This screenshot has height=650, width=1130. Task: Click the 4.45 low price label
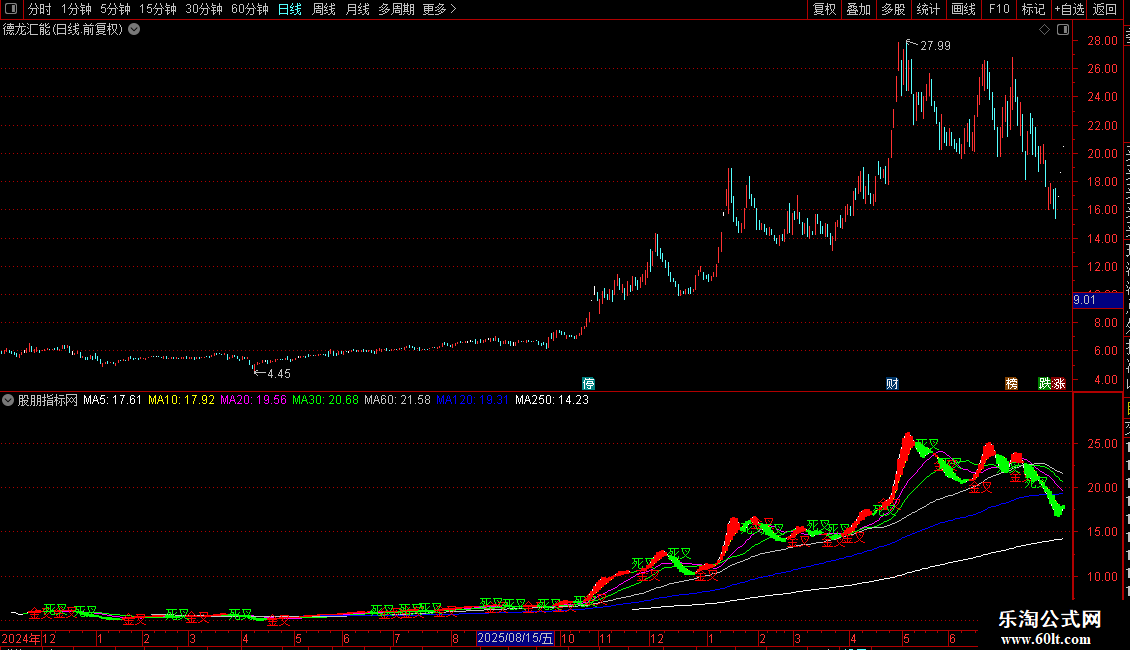[x=279, y=374]
